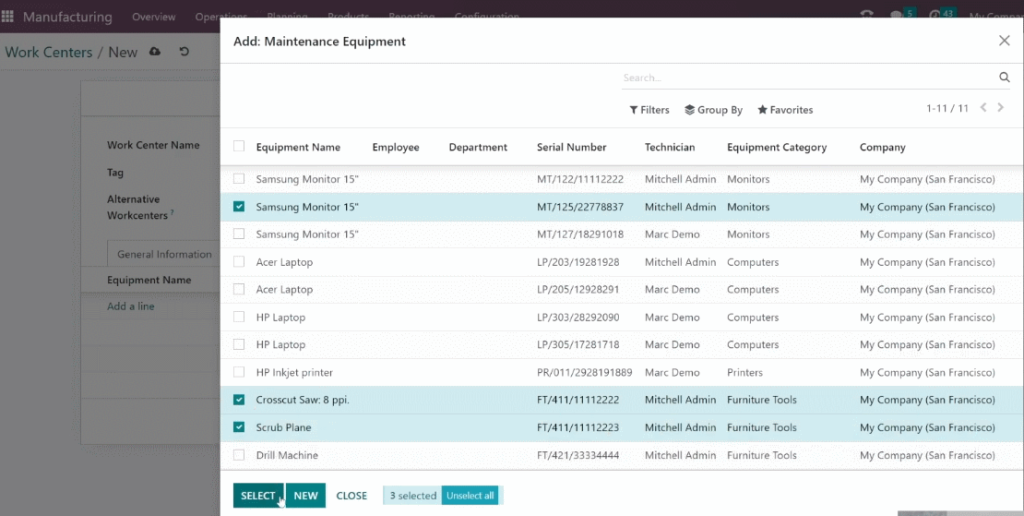Go back to Work Centers breadcrumb
The height and width of the screenshot is (516, 1024).
[x=49, y=52]
